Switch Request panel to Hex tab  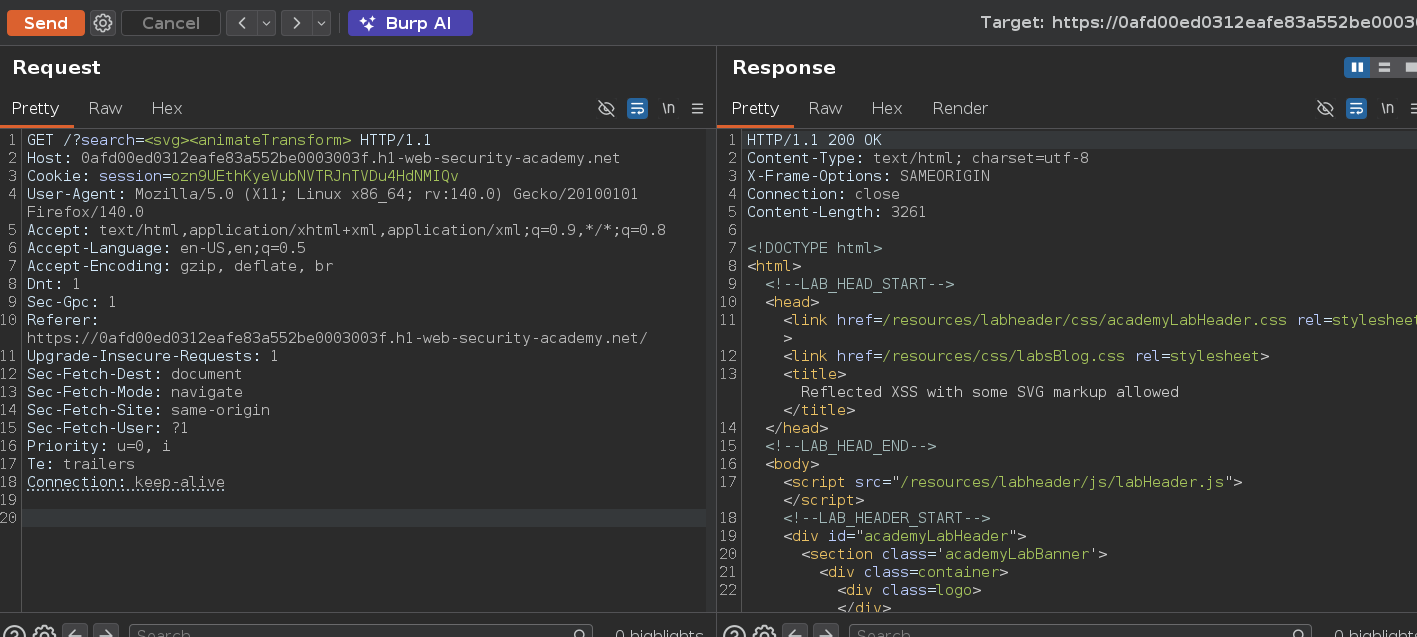[x=167, y=108]
